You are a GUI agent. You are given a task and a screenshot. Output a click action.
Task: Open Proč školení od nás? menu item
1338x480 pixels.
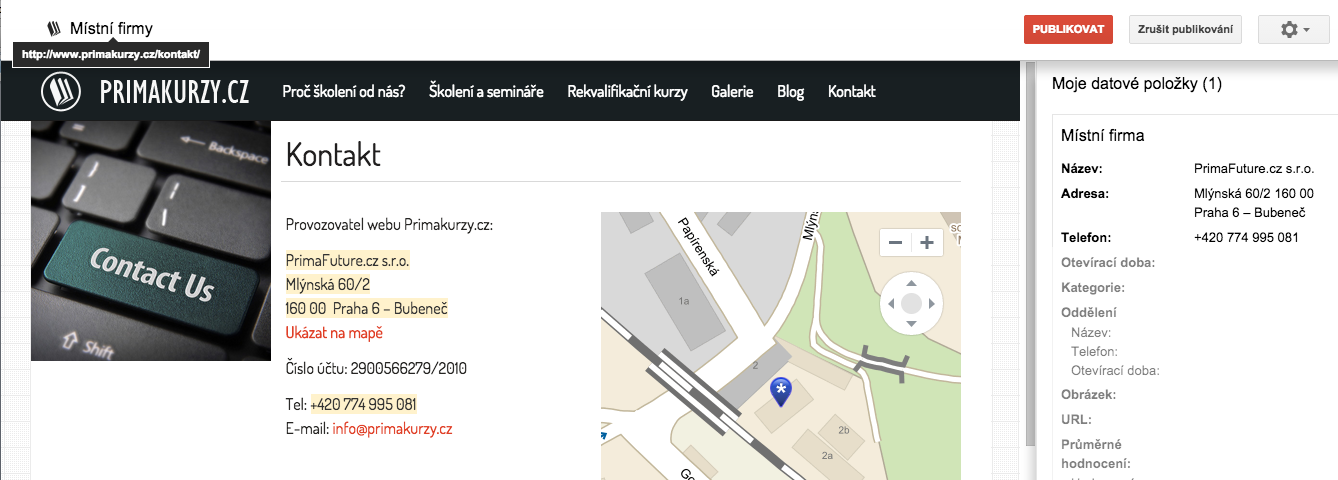tap(344, 91)
